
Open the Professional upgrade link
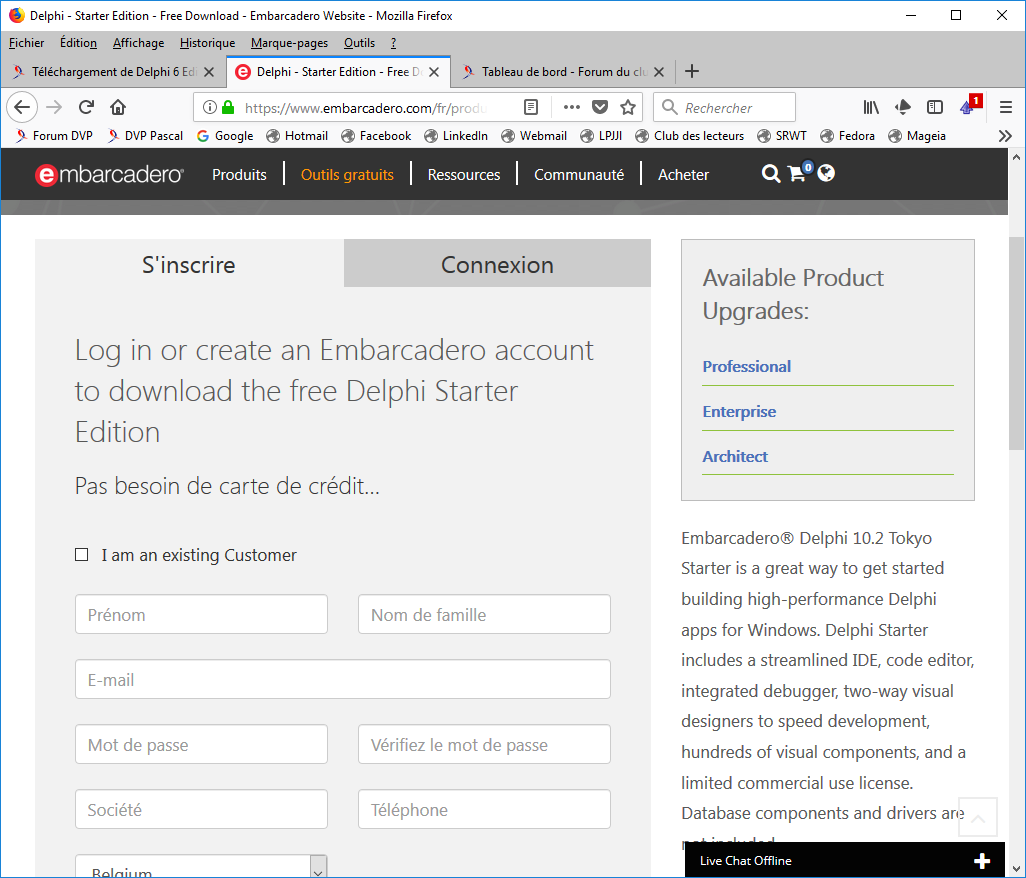(x=746, y=366)
